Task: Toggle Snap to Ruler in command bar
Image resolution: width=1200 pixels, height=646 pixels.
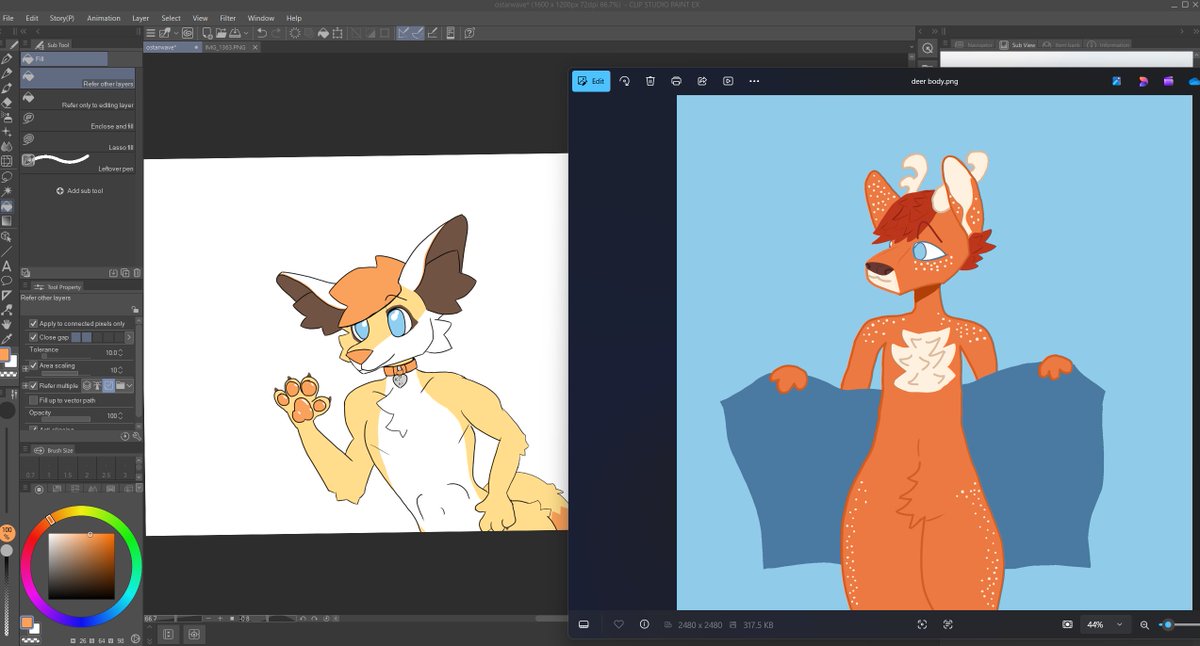Action: click(x=403, y=32)
